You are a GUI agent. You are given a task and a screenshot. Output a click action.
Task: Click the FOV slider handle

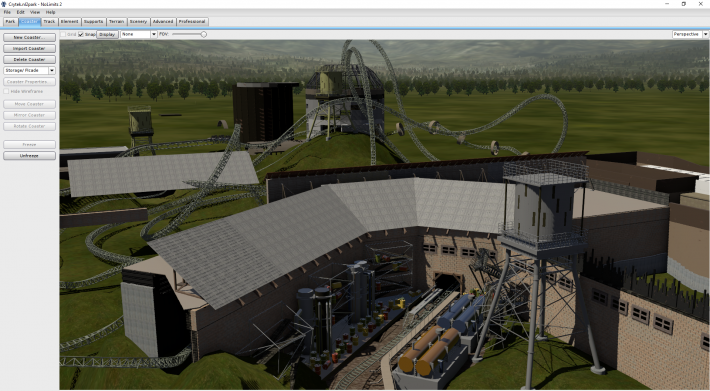[x=204, y=34]
